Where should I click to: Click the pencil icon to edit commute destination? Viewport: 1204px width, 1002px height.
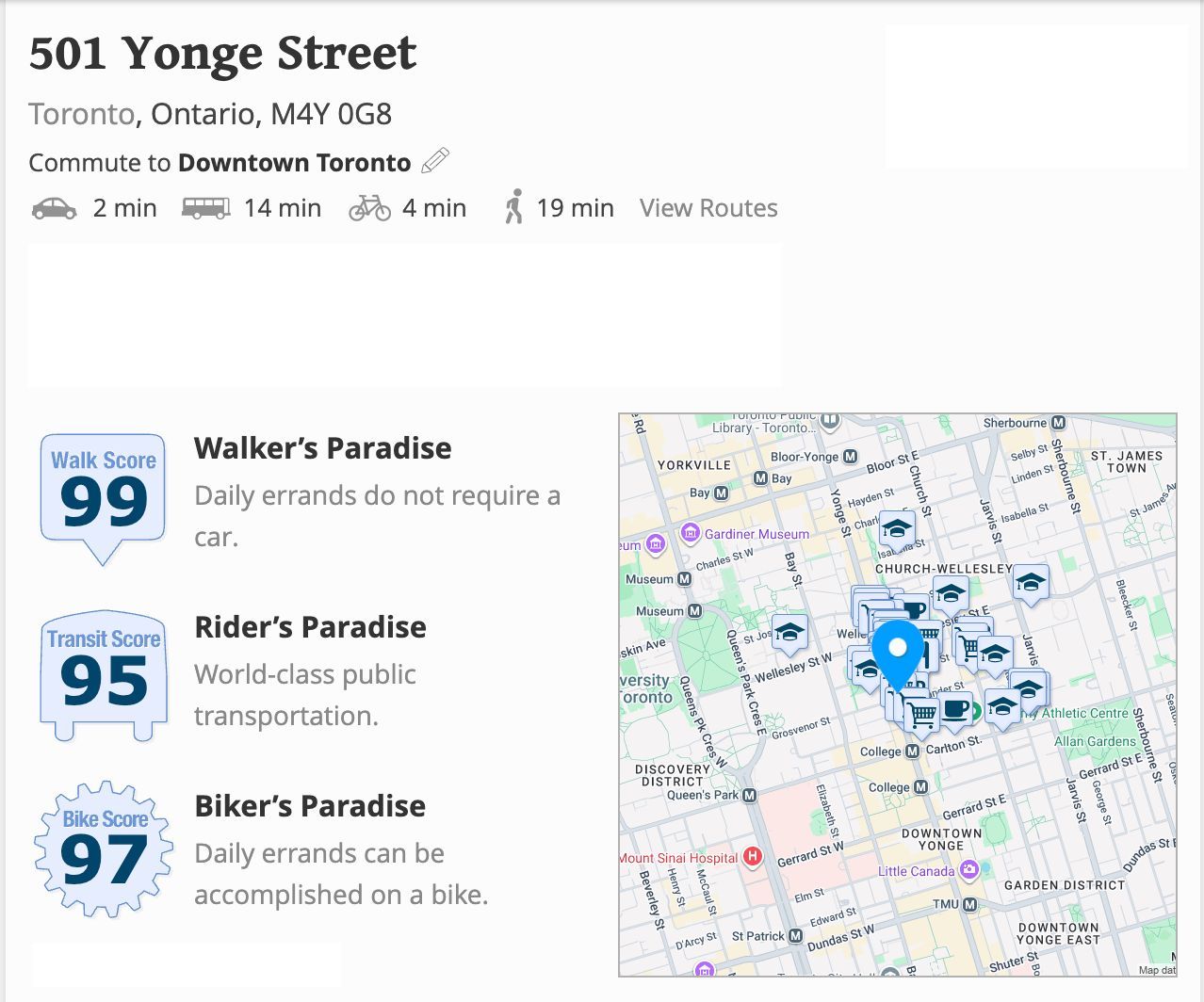click(434, 161)
